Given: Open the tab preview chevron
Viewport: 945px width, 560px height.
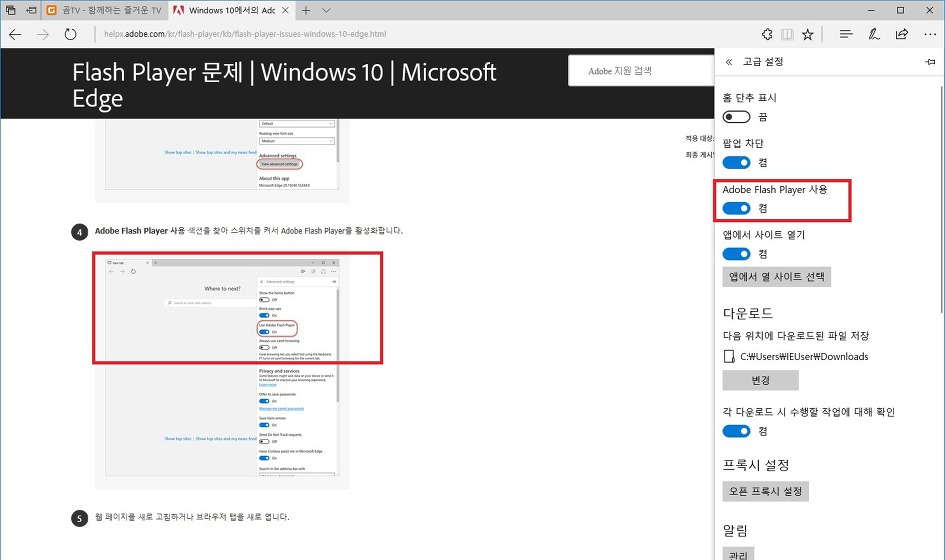Looking at the screenshot, I should click(326, 10).
